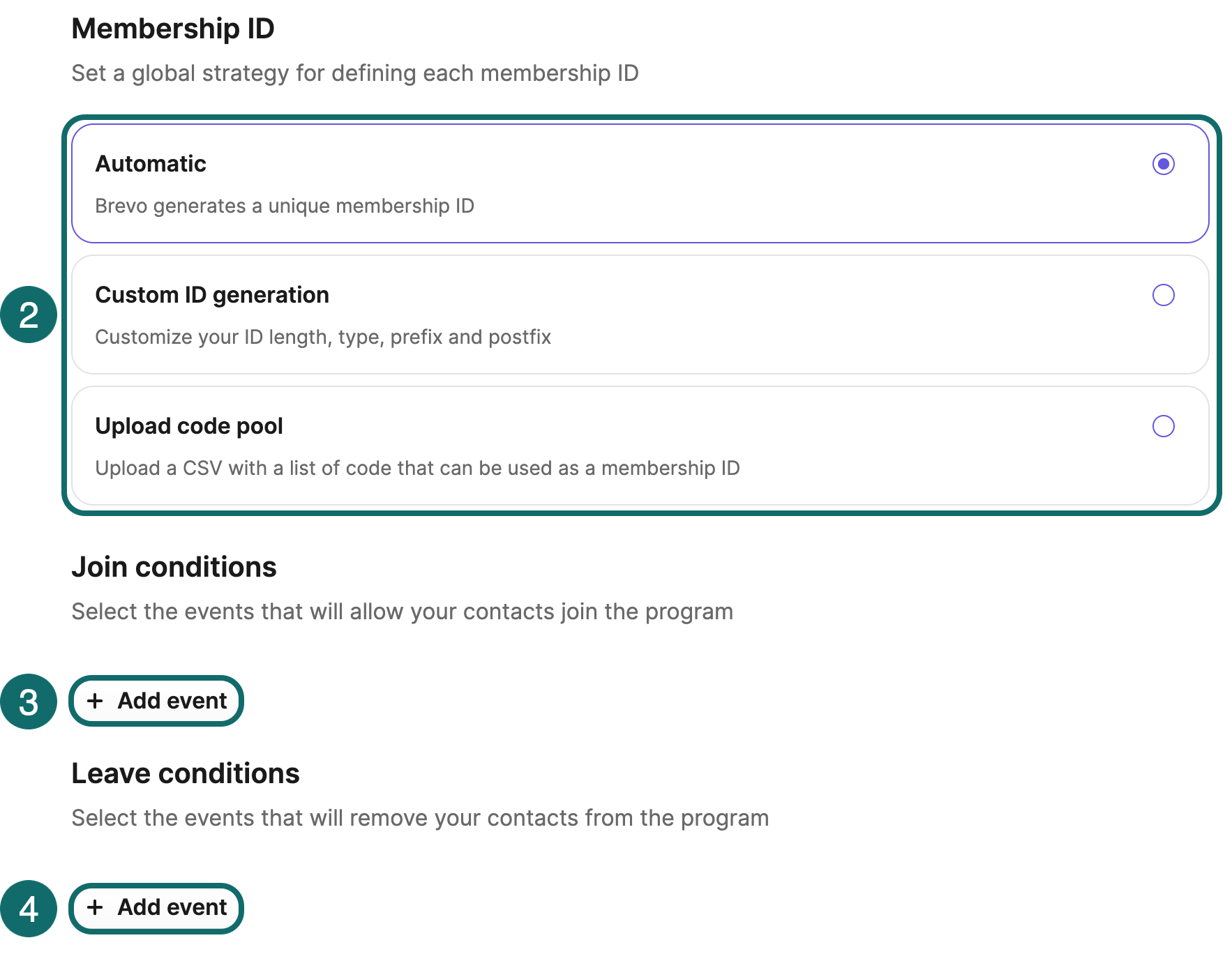Click the number 3 step badge
The image size is (1232, 954).
point(29,702)
